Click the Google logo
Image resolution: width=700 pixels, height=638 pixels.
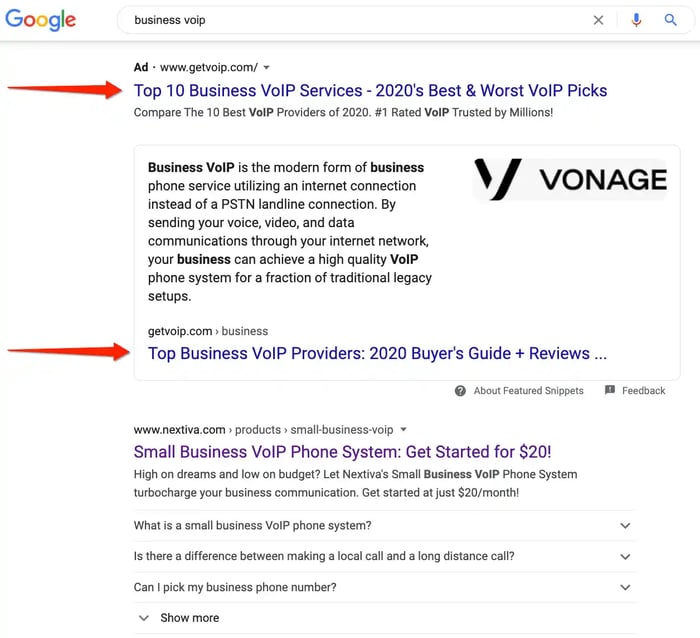point(41,20)
